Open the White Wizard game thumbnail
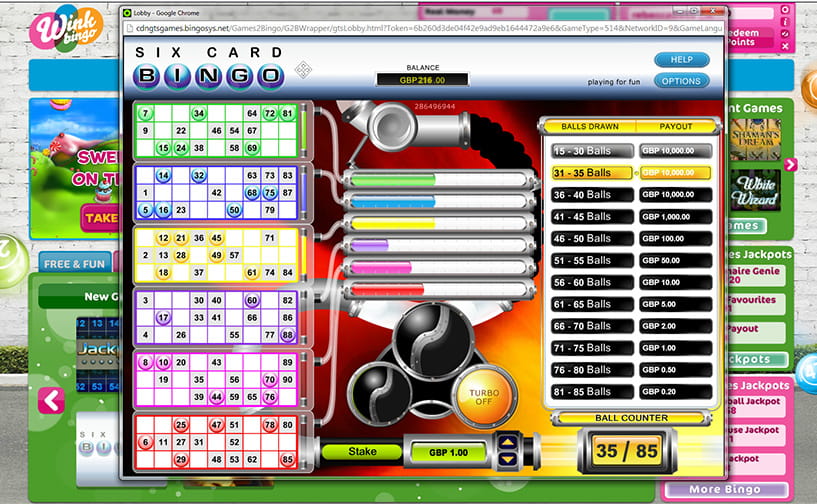This screenshot has height=504, width=817. (755, 190)
